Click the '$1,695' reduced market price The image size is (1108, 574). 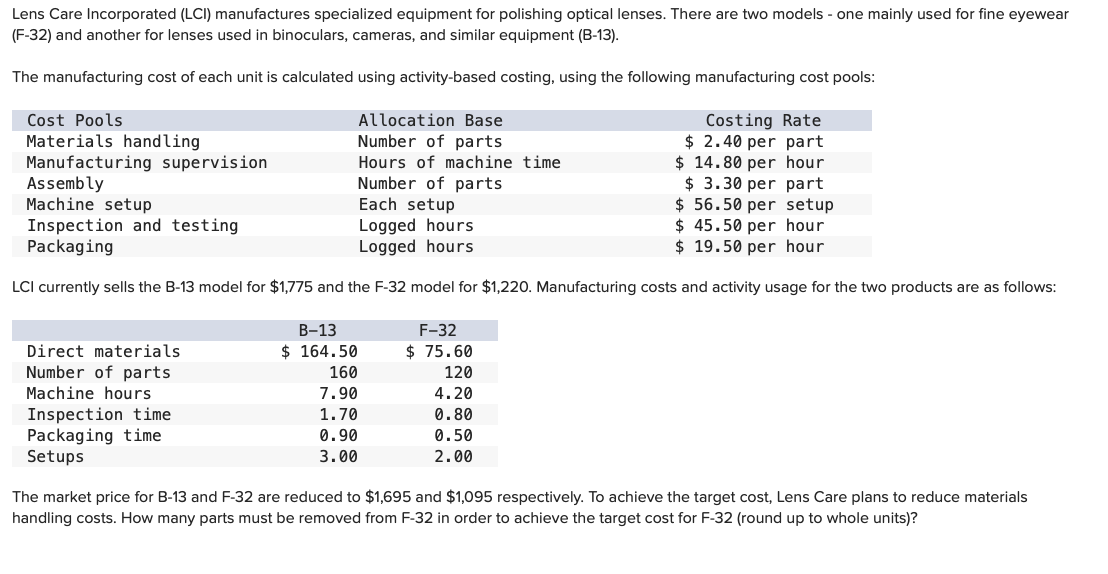pyautogui.click(x=388, y=497)
